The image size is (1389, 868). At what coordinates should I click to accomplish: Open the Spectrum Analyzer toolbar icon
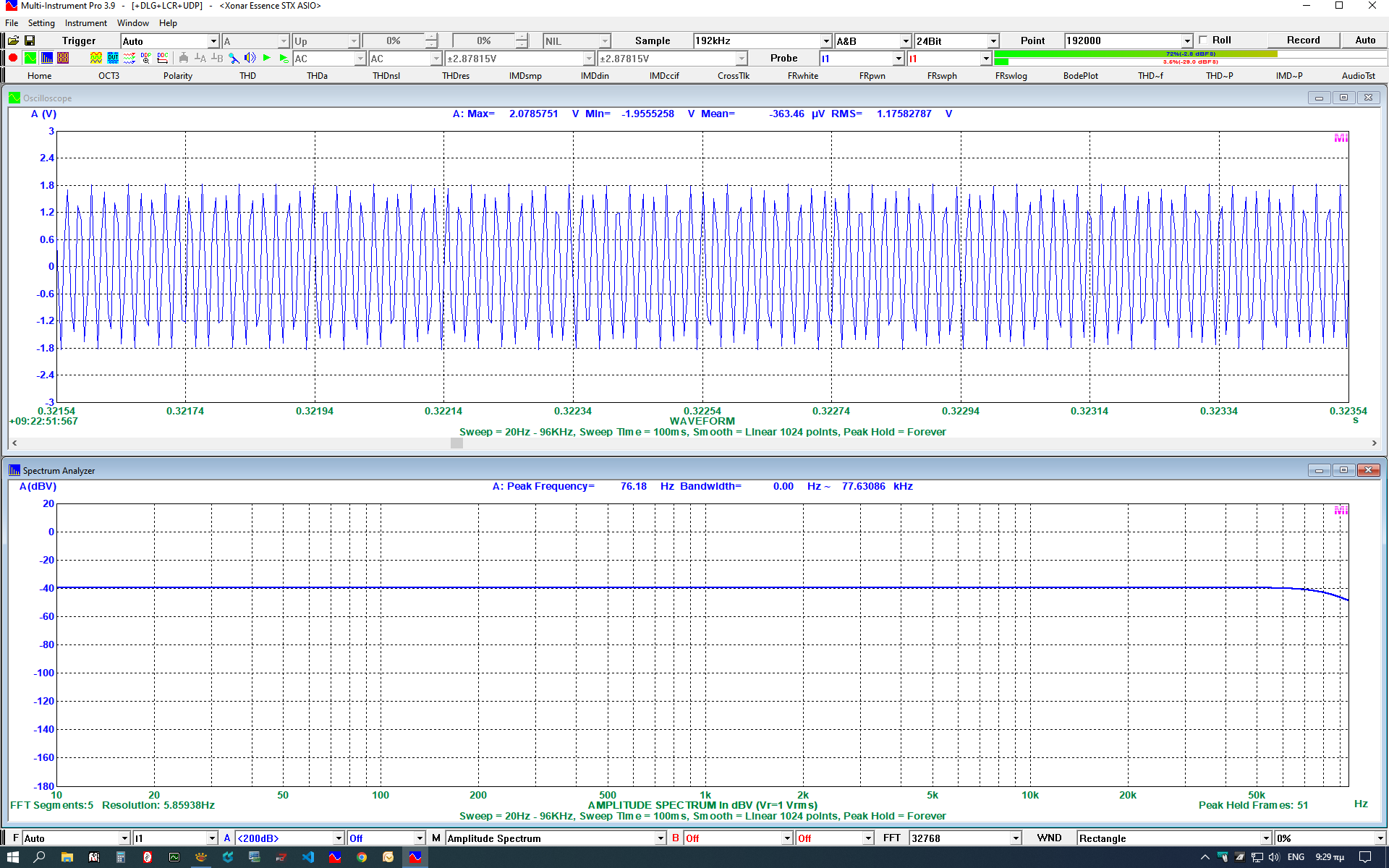pos(46,58)
